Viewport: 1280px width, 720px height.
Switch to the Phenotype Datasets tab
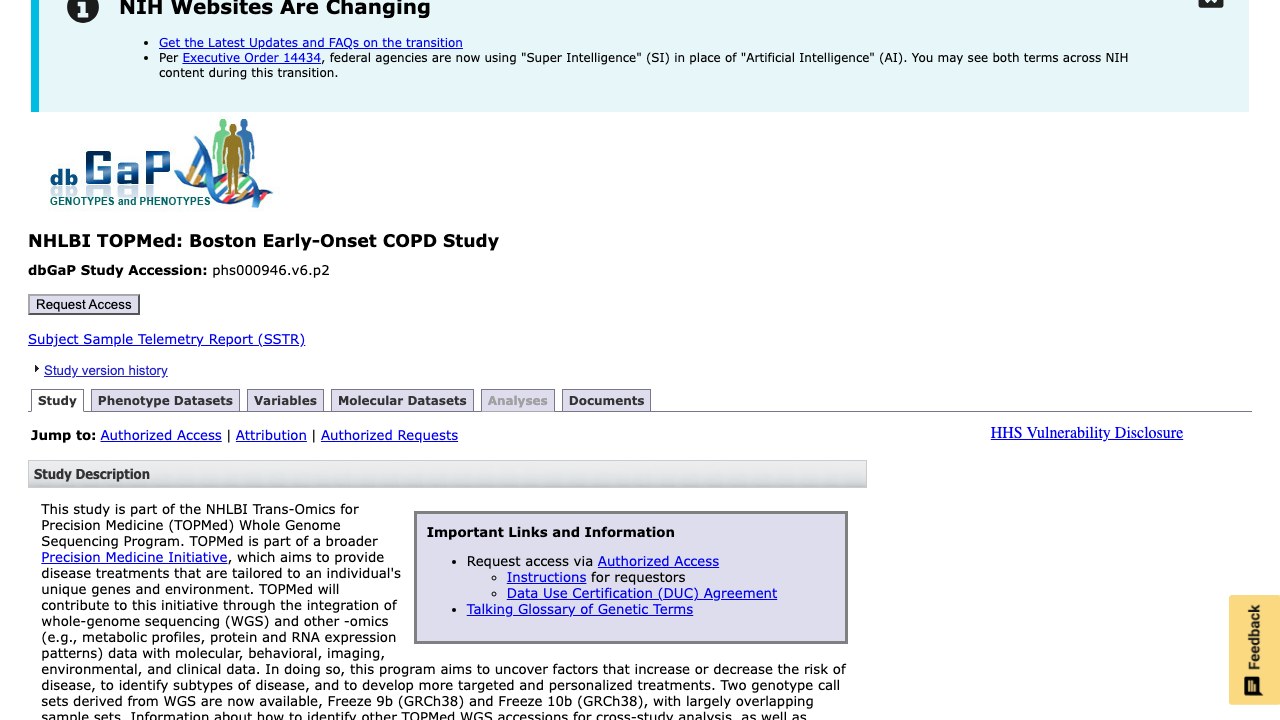click(x=165, y=400)
